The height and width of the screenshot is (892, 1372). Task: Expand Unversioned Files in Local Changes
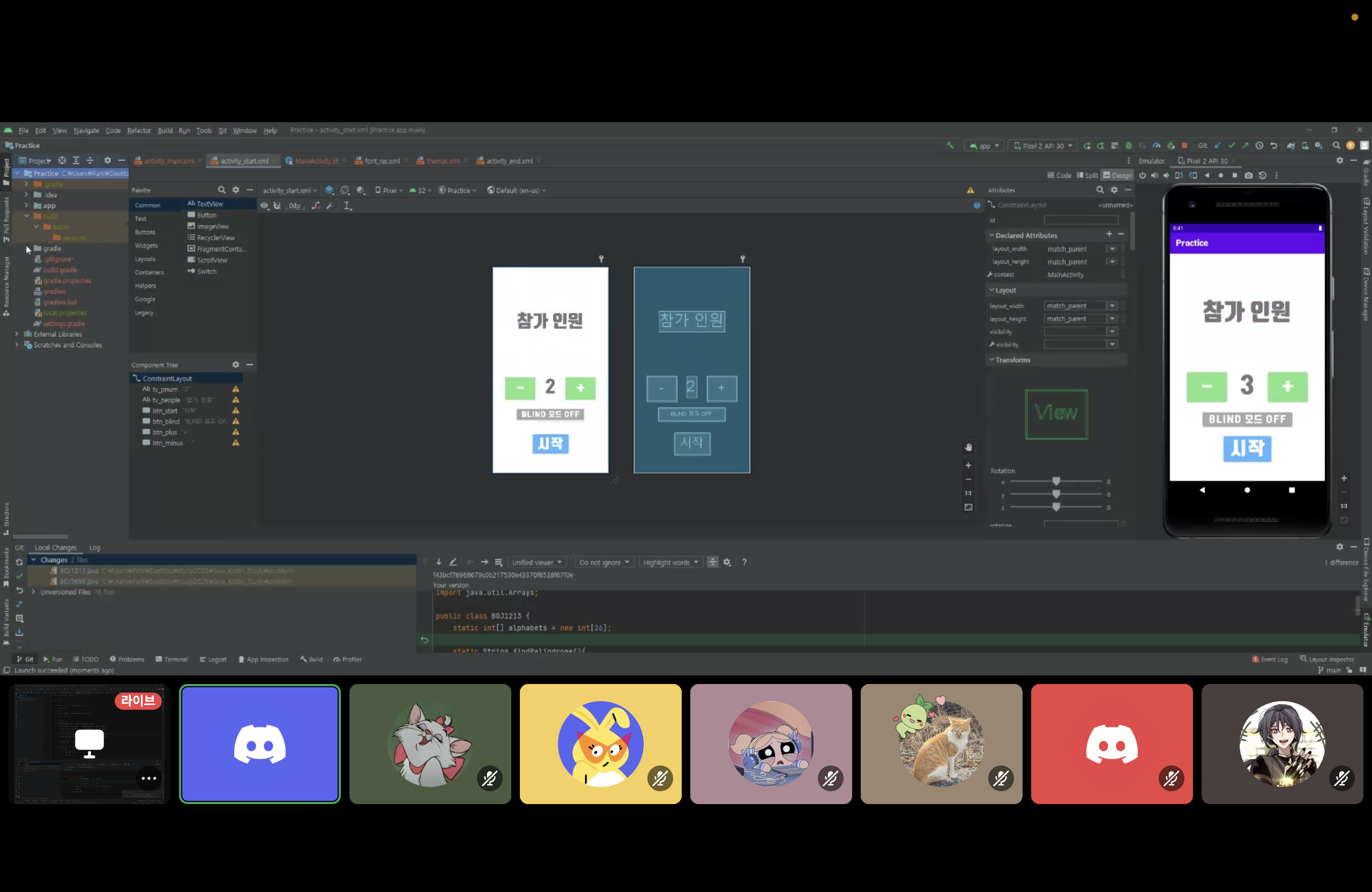33,592
